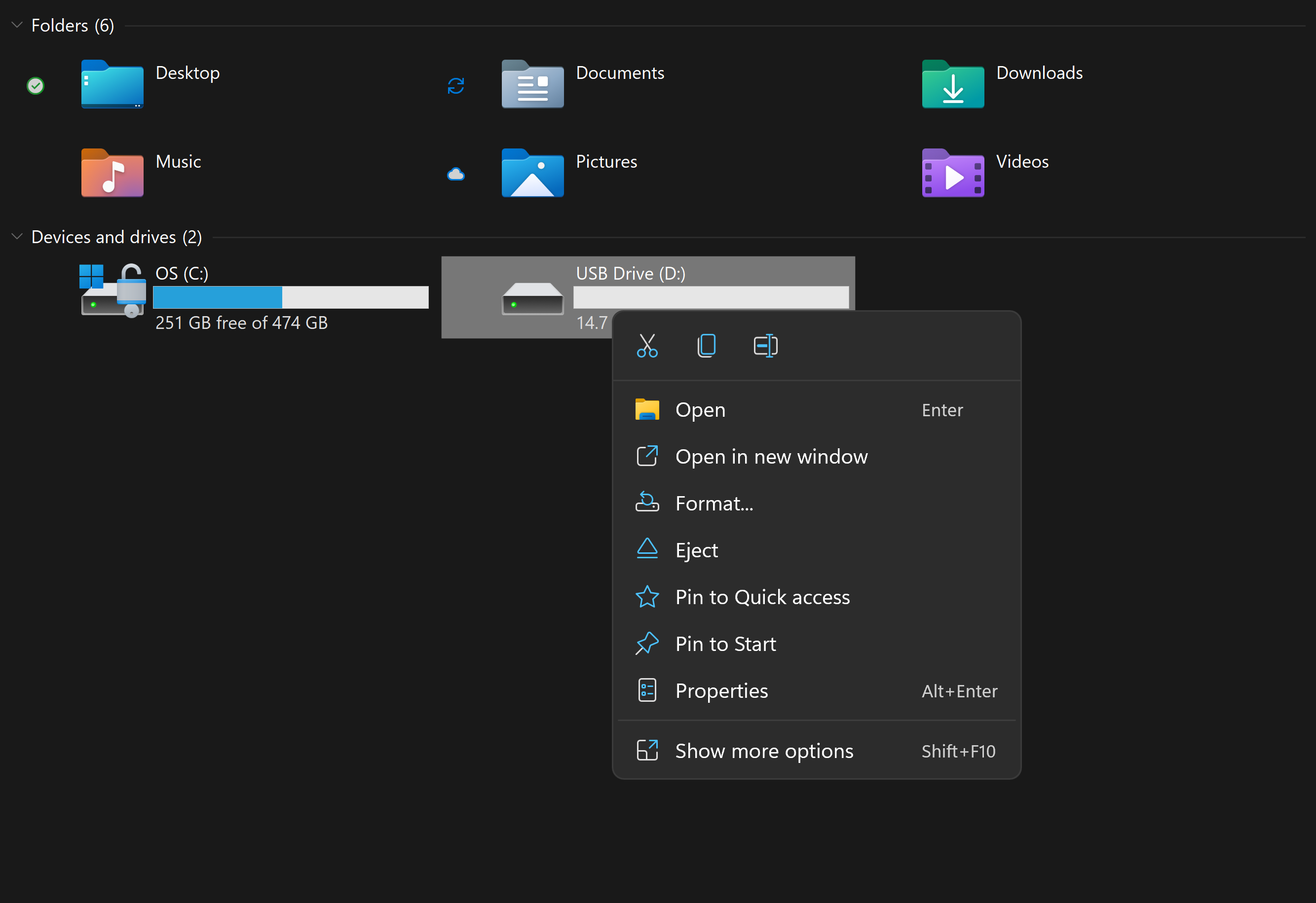Expand Show more options menu entry
The image size is (1316, 903).
[x=817, y=751]
